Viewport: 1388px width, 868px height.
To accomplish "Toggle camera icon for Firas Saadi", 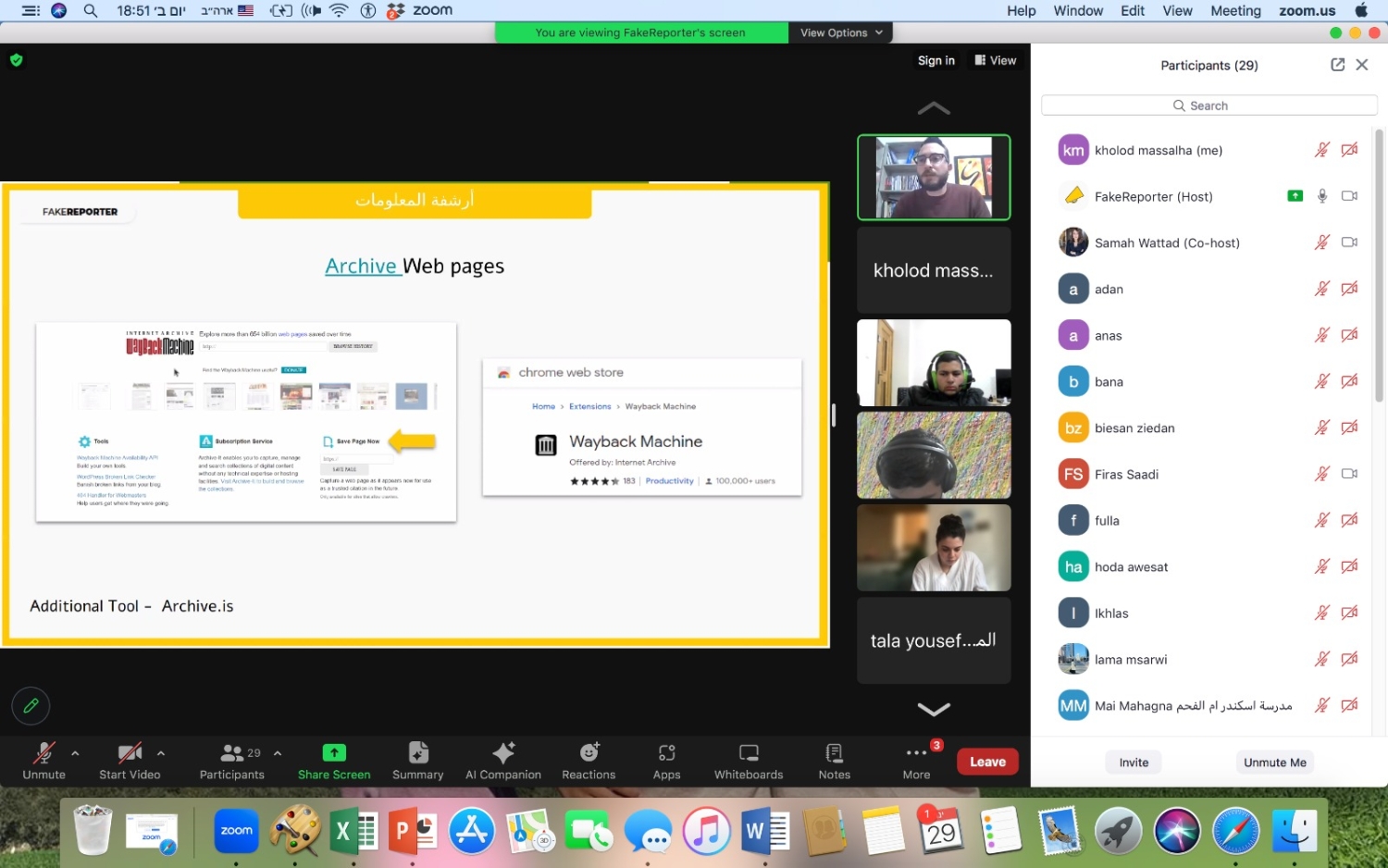I will (x=1349, y=474).
